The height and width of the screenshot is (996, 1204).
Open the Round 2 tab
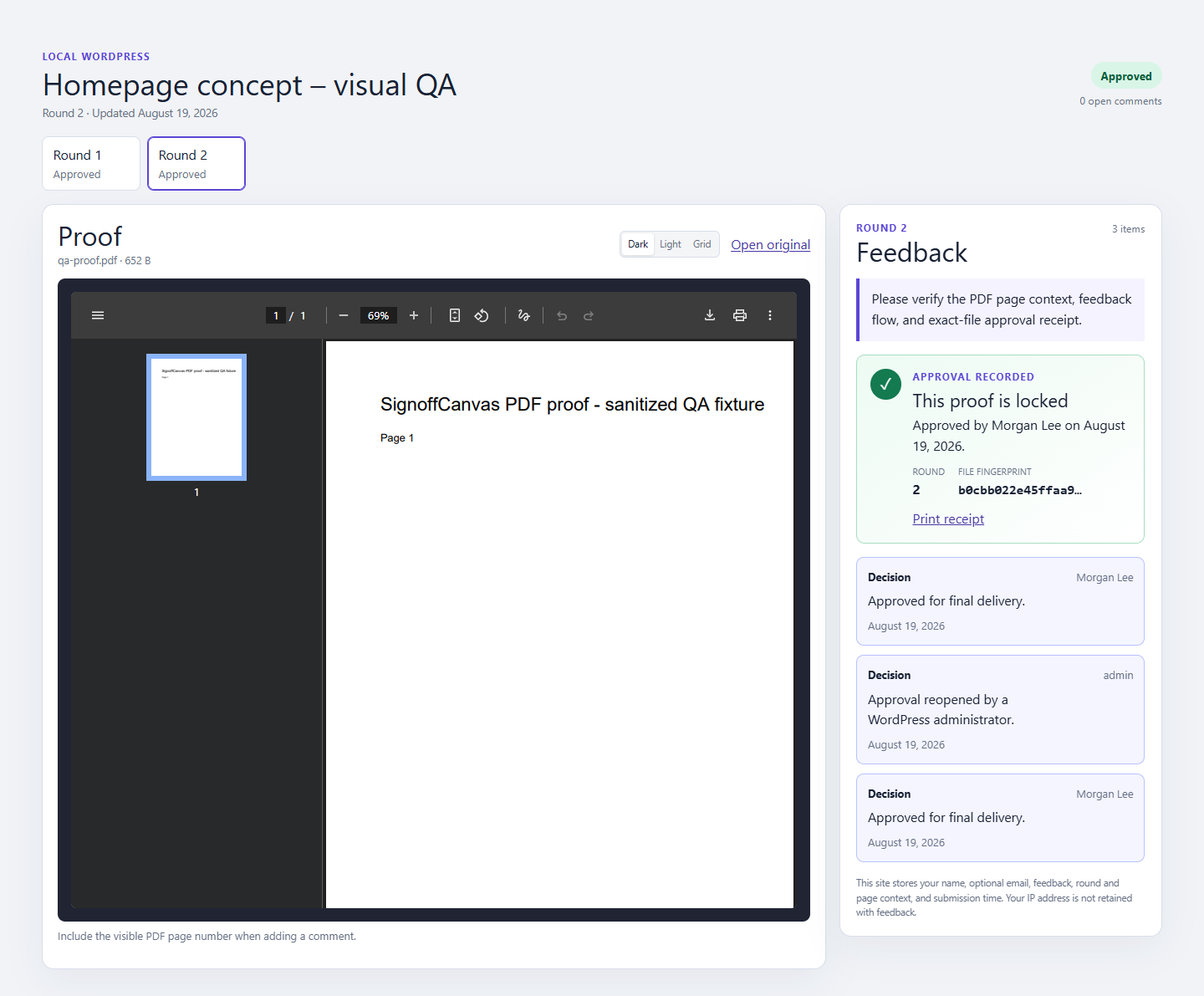tap(196, 164)
